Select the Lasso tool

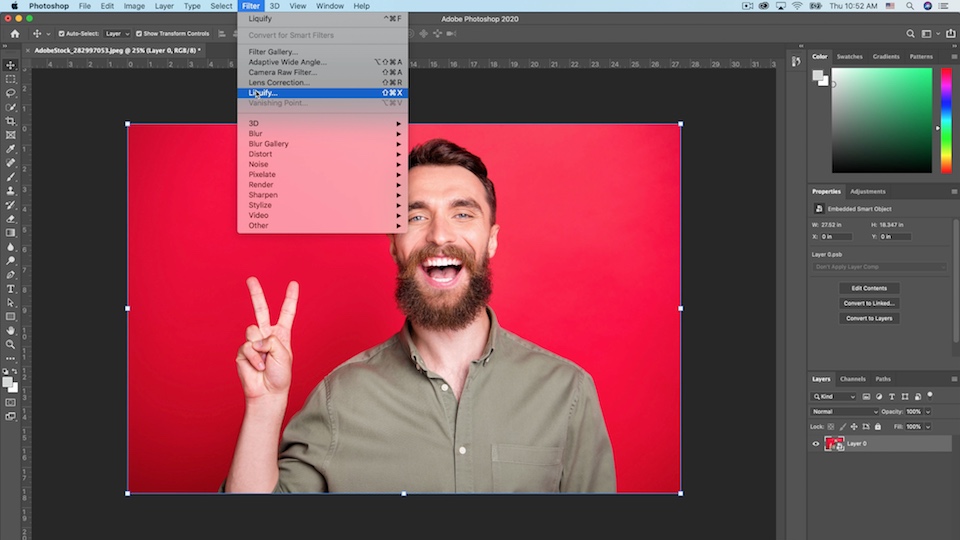11,93
